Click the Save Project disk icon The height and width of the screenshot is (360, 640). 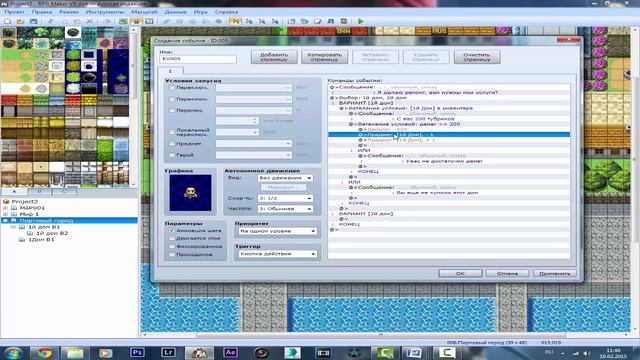[x=33, y=21]
